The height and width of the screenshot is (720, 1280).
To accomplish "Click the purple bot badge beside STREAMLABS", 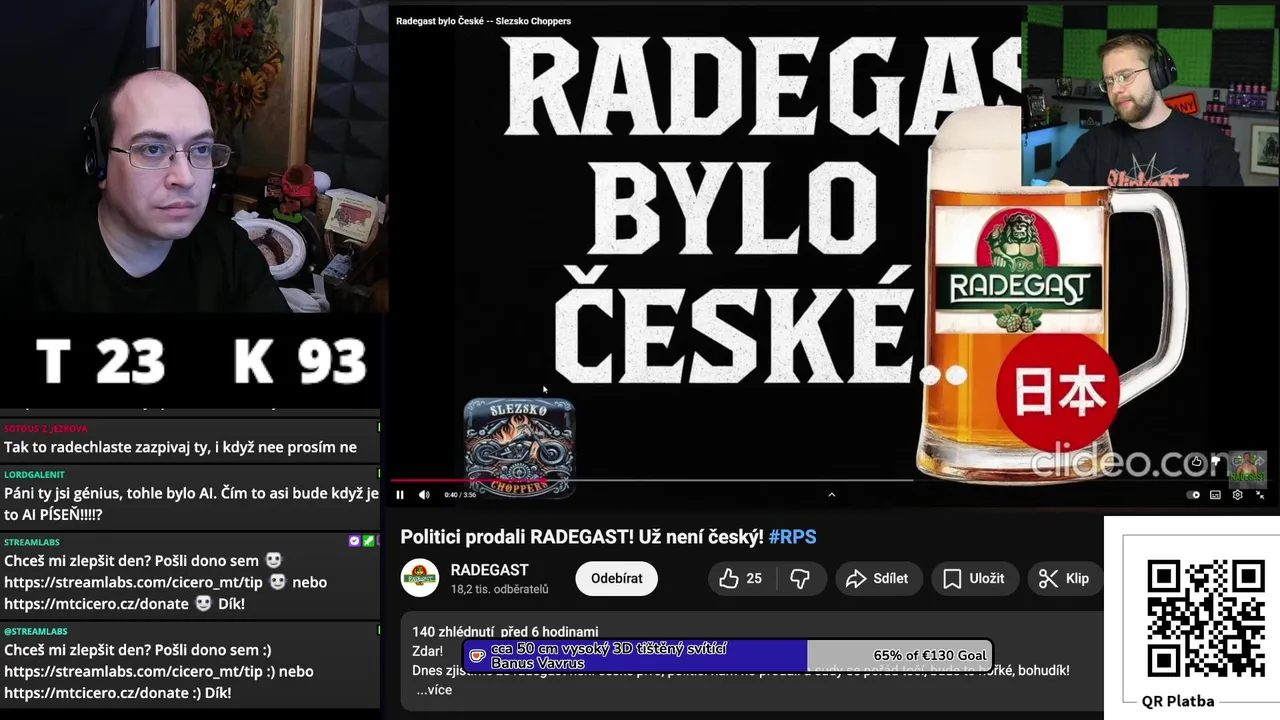I will (354, 541).
